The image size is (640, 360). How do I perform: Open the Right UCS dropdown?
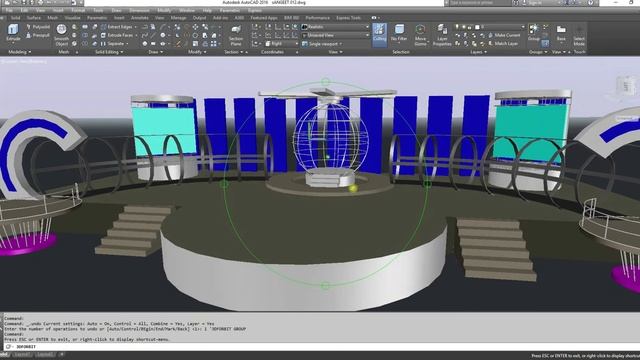click(282, 44)
